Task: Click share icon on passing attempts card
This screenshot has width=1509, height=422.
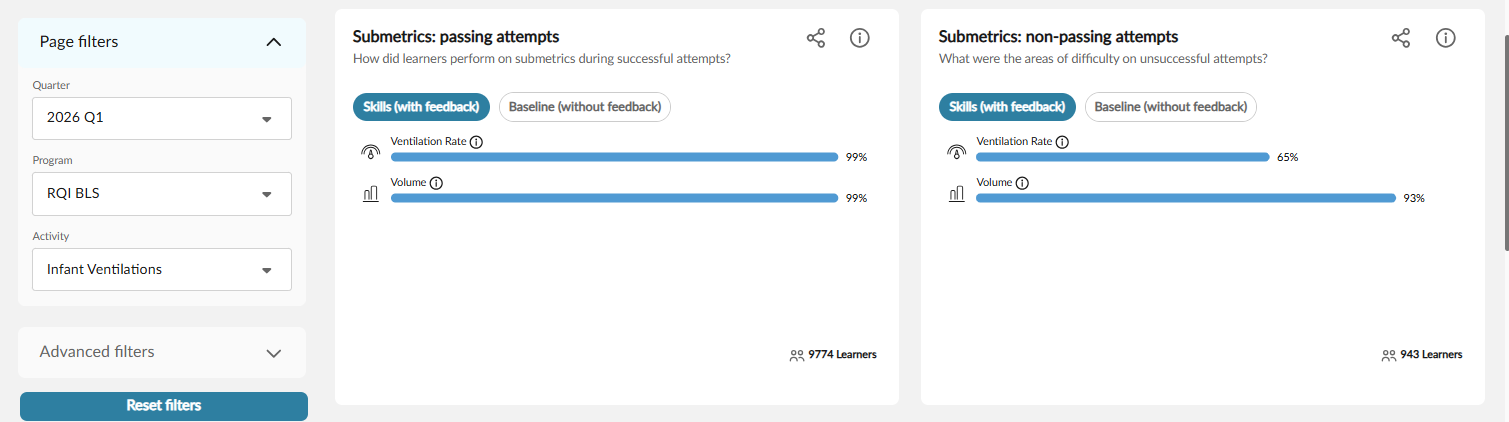Action: [816, 38]
